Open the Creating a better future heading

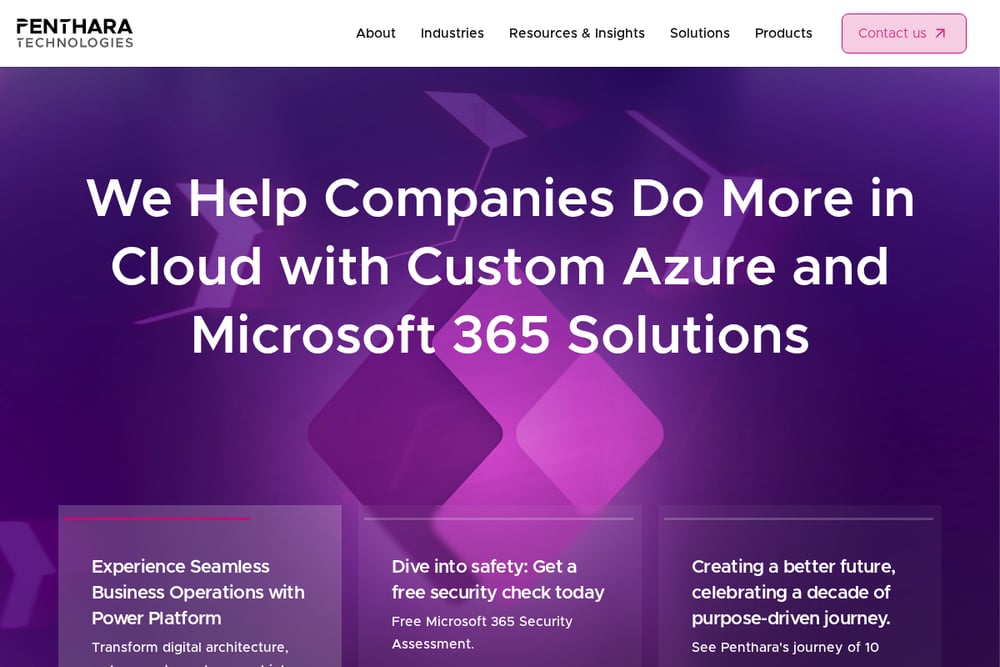pos(793,592)
